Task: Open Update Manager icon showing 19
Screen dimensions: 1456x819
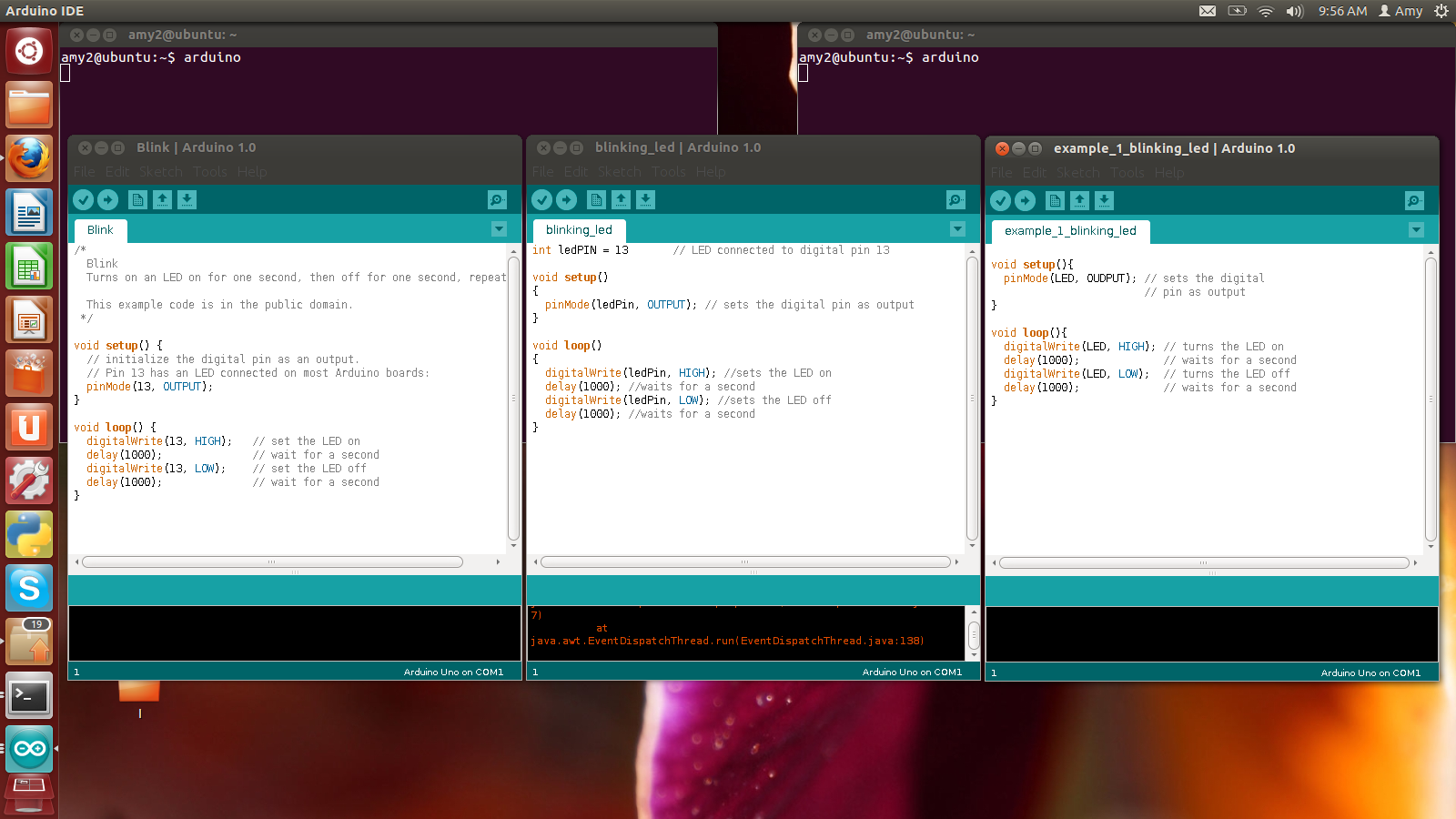Action: [x=29, y=642]
